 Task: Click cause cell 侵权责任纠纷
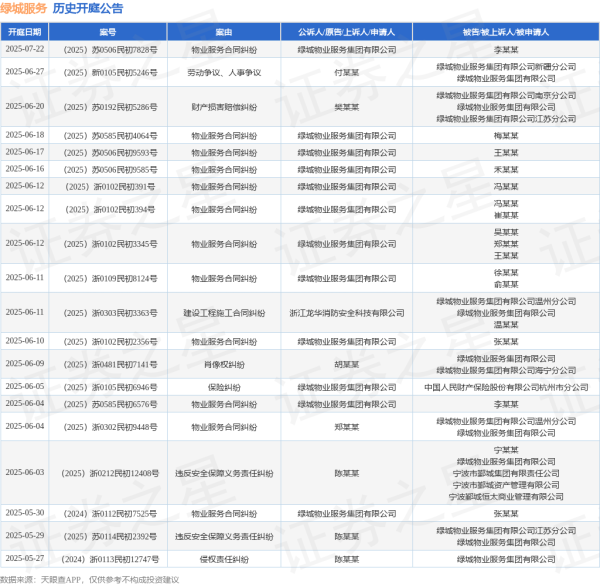pos(224,559)
